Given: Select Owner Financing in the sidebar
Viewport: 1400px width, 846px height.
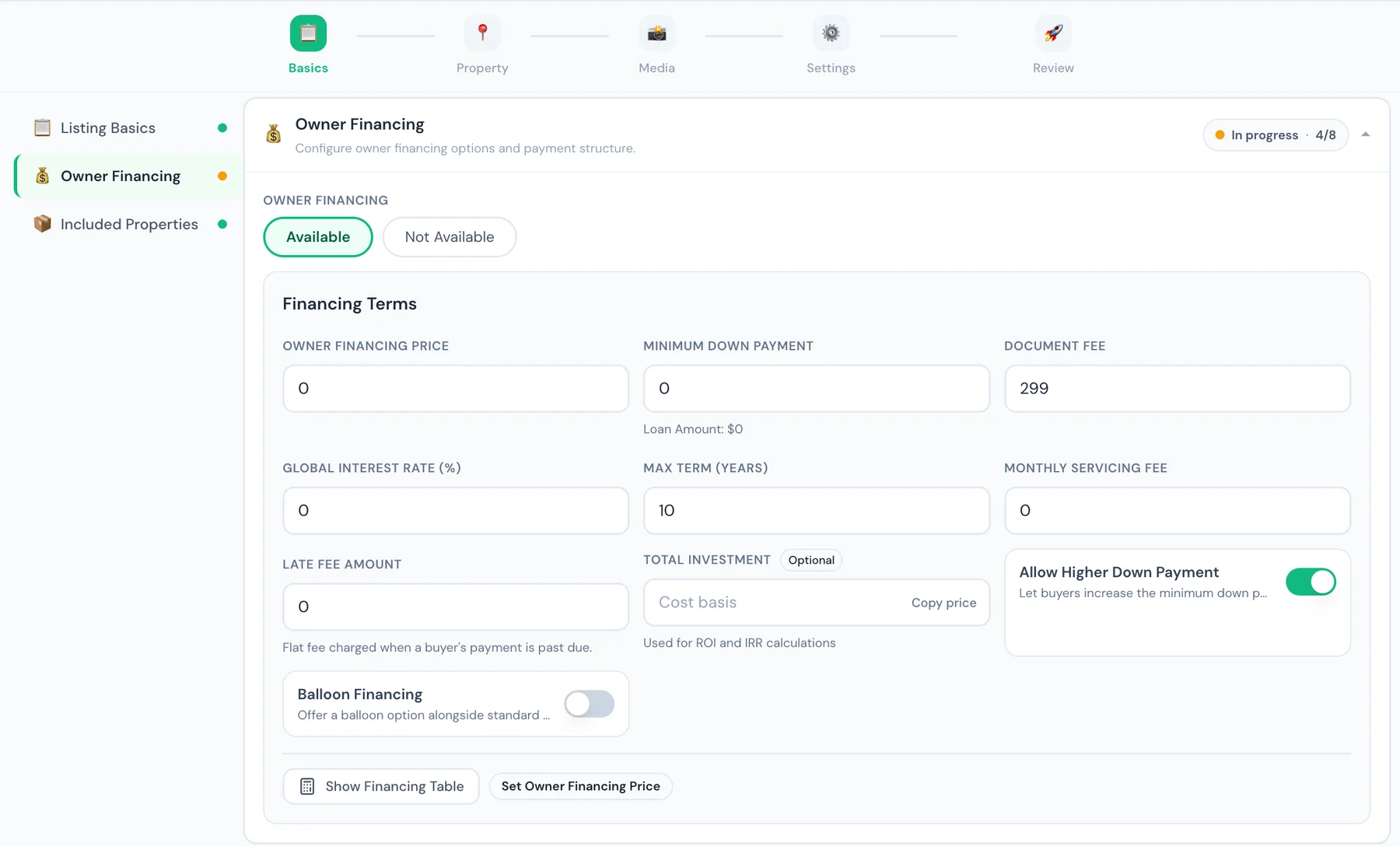Looking at the screenshot, I should tap(129, 176).
